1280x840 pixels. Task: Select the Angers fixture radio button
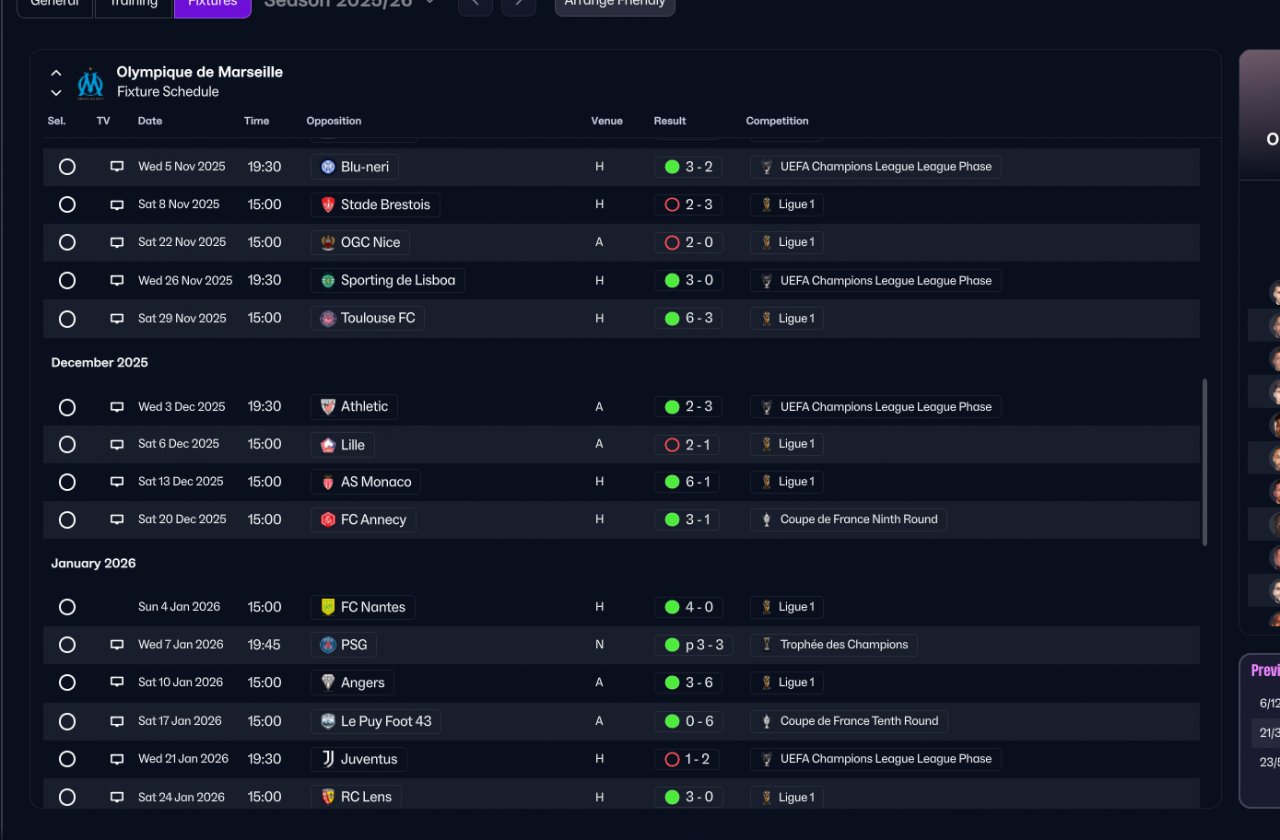pyautogui.click(x=67, y=683)
